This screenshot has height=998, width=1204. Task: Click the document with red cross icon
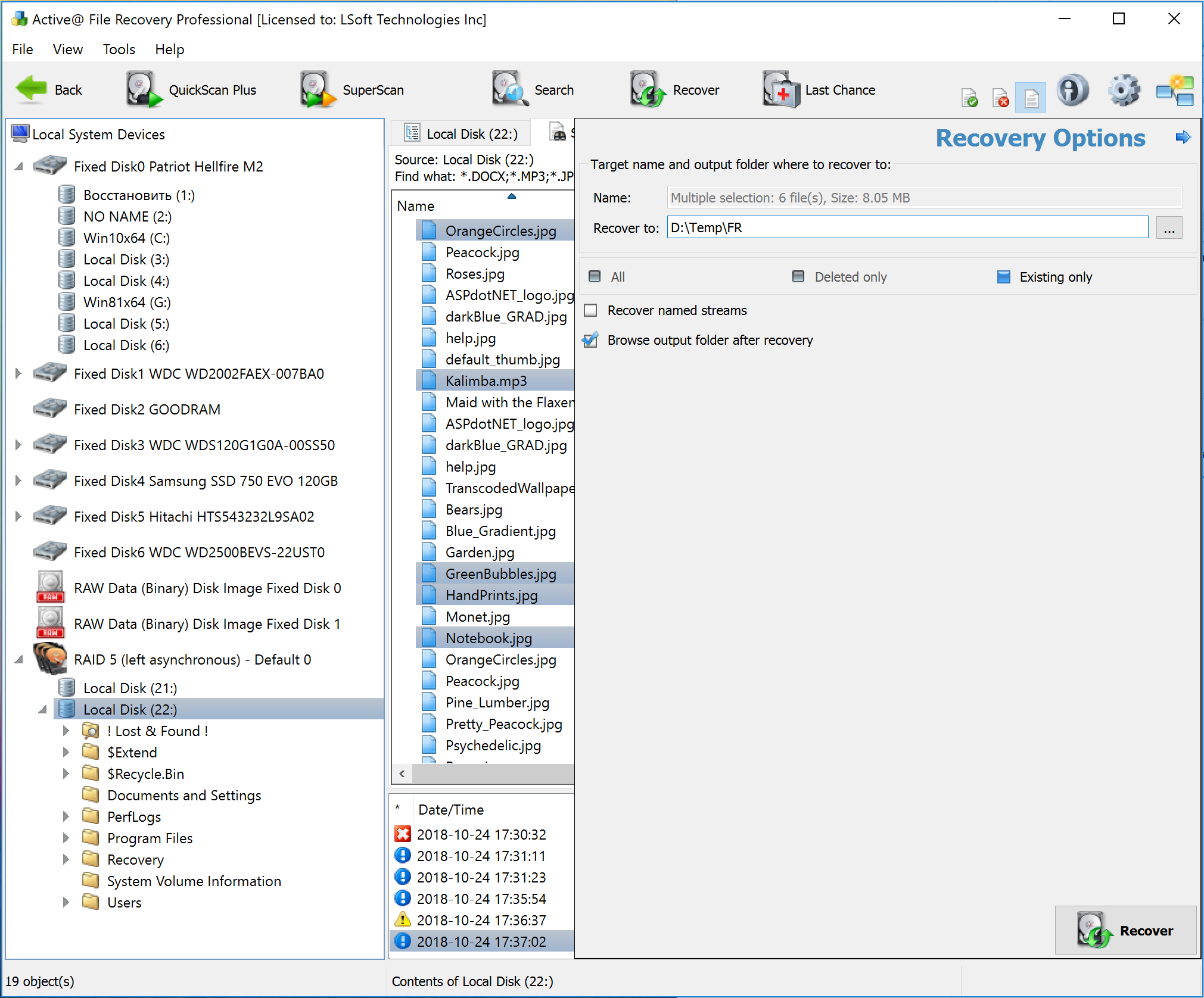click(1000, 98)
